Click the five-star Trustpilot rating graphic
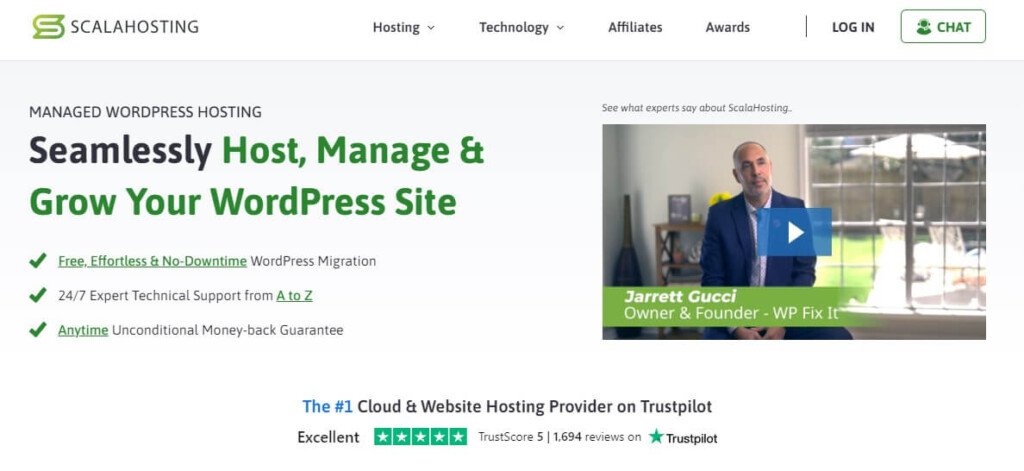The width and height of the screenshot is (1024, 471). [x=421, y=436]
